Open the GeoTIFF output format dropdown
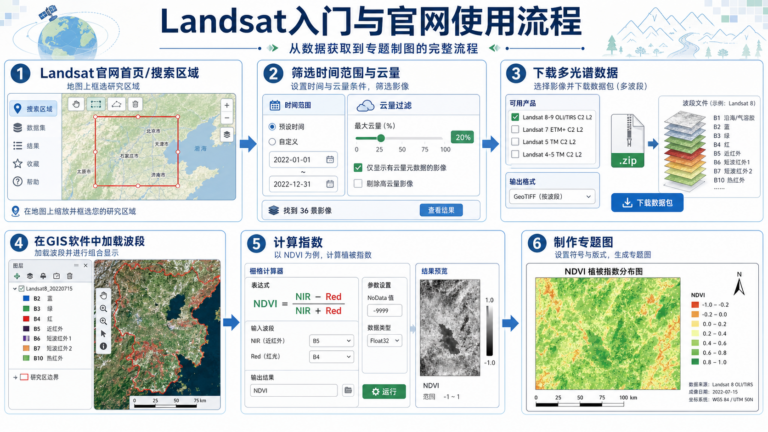This screenshot has width=768, height=432. (552, 196)
